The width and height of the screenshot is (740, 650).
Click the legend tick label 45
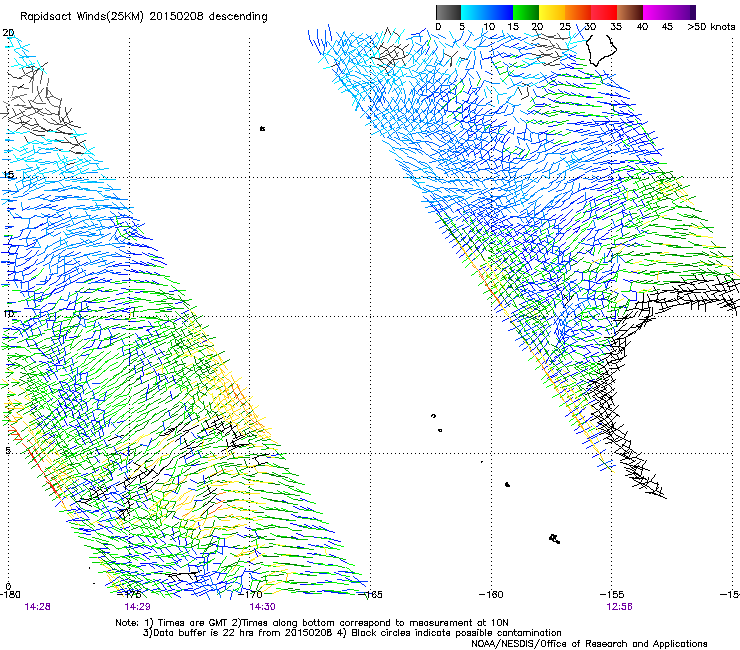(x=667, y=27)
